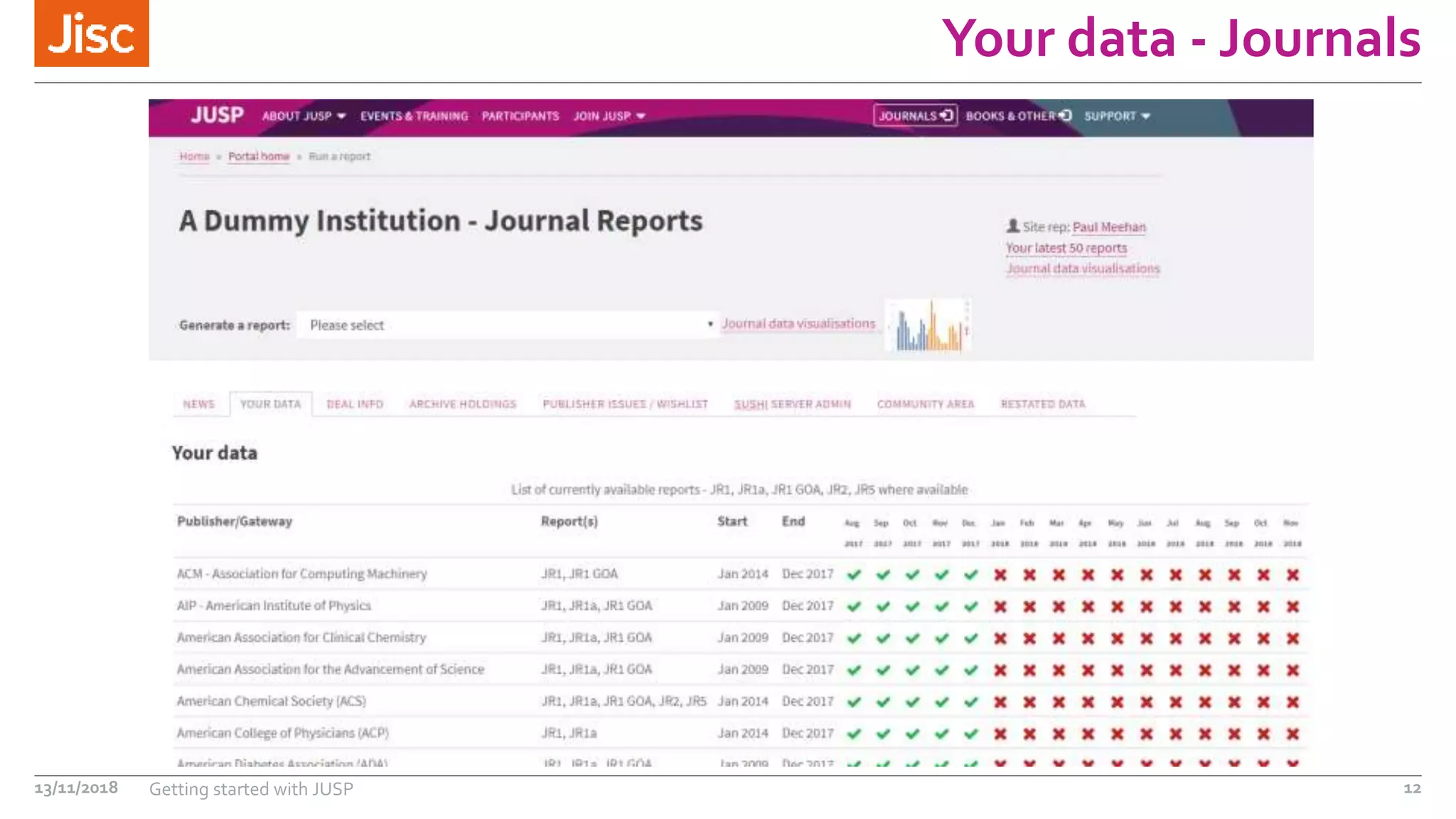Click AIP row Aug 2018 red cross
The width and height of the screenshot is (1456, 819).
point(1204,606)
